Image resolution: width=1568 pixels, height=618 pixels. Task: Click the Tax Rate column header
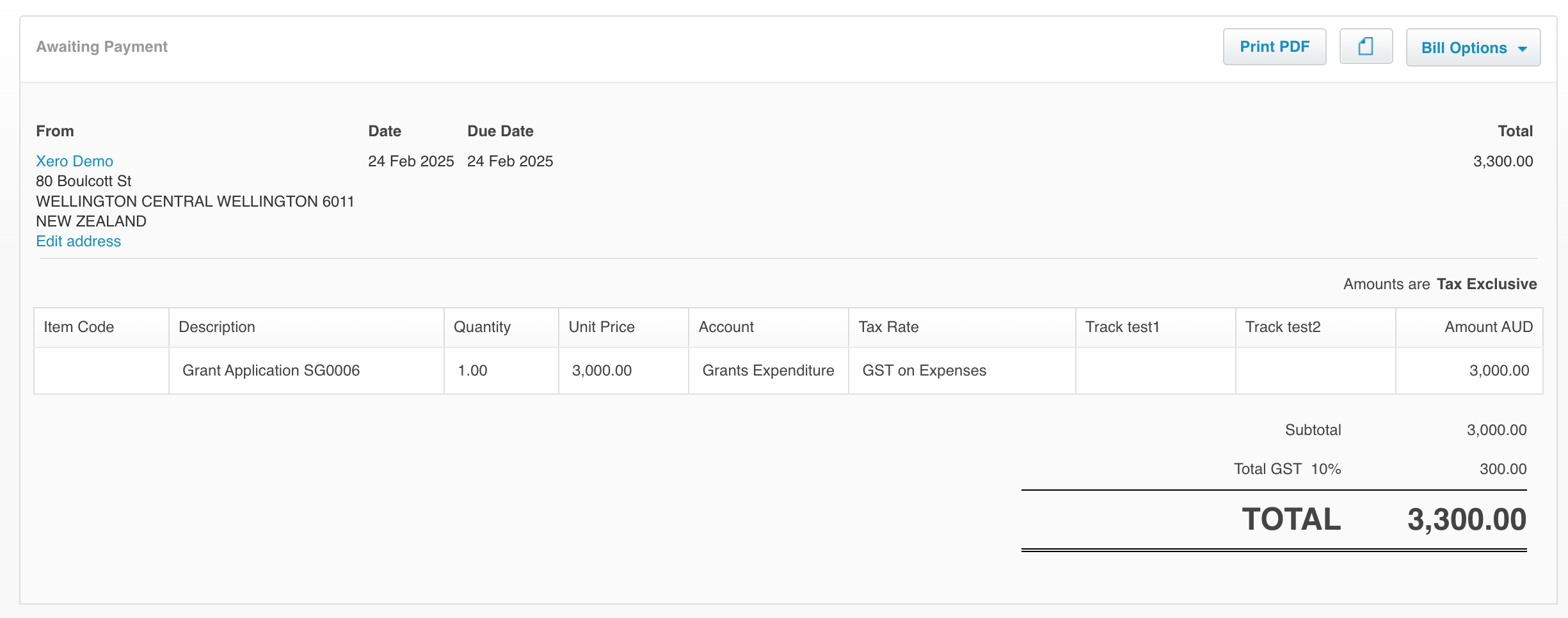[x=888, y=327]
